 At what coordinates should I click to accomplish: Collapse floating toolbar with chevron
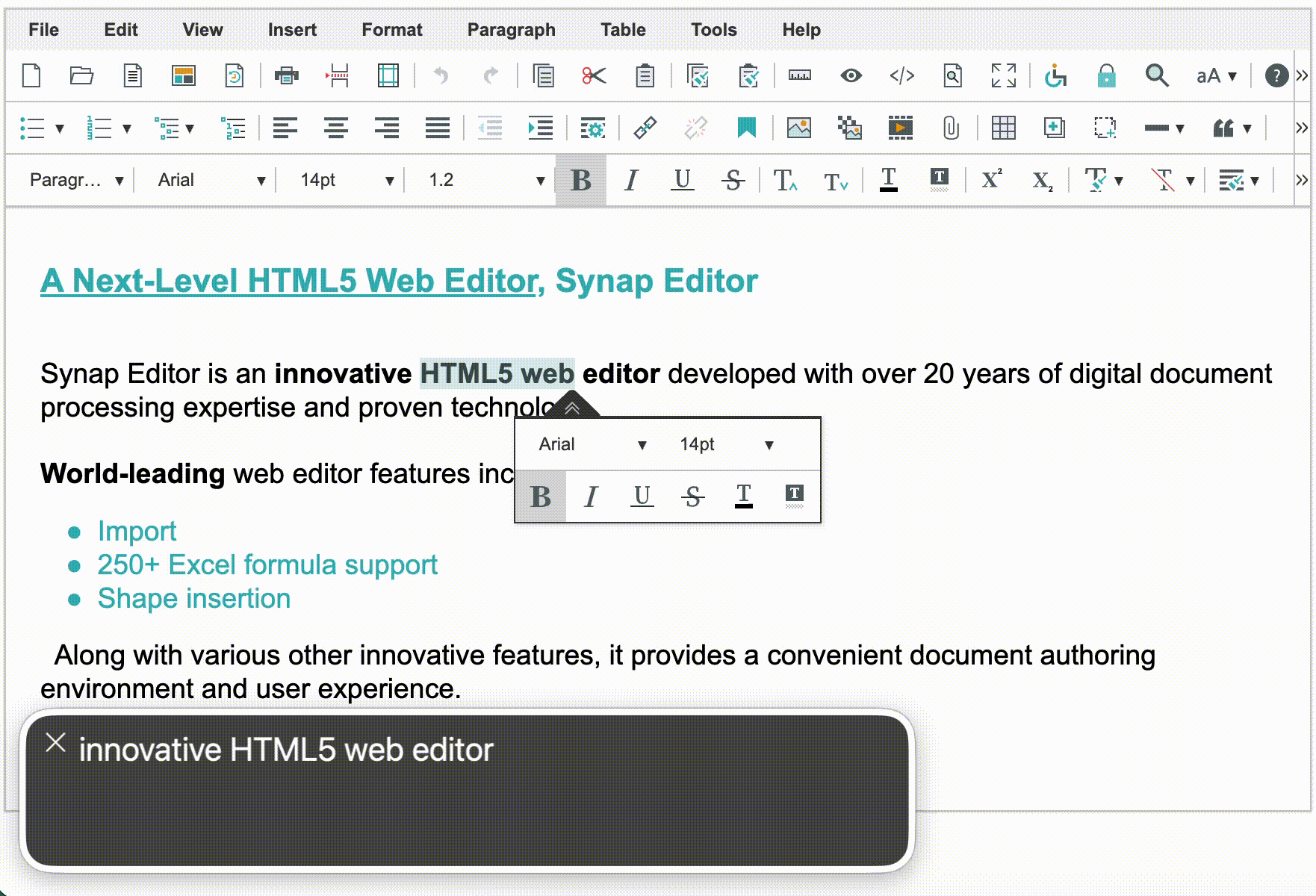(x=572, y=408)
